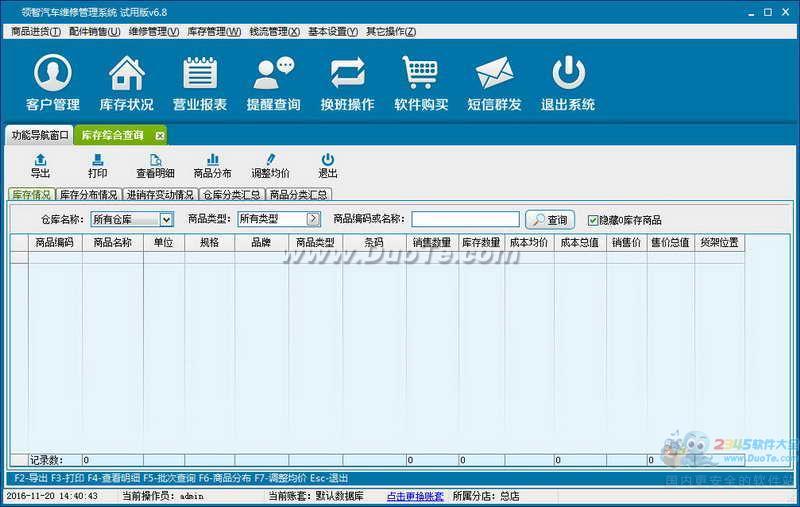Viewport: 800px width, 507px height.
Task: Switch to 功能导航窗口 tab
Action: point(40,135)
